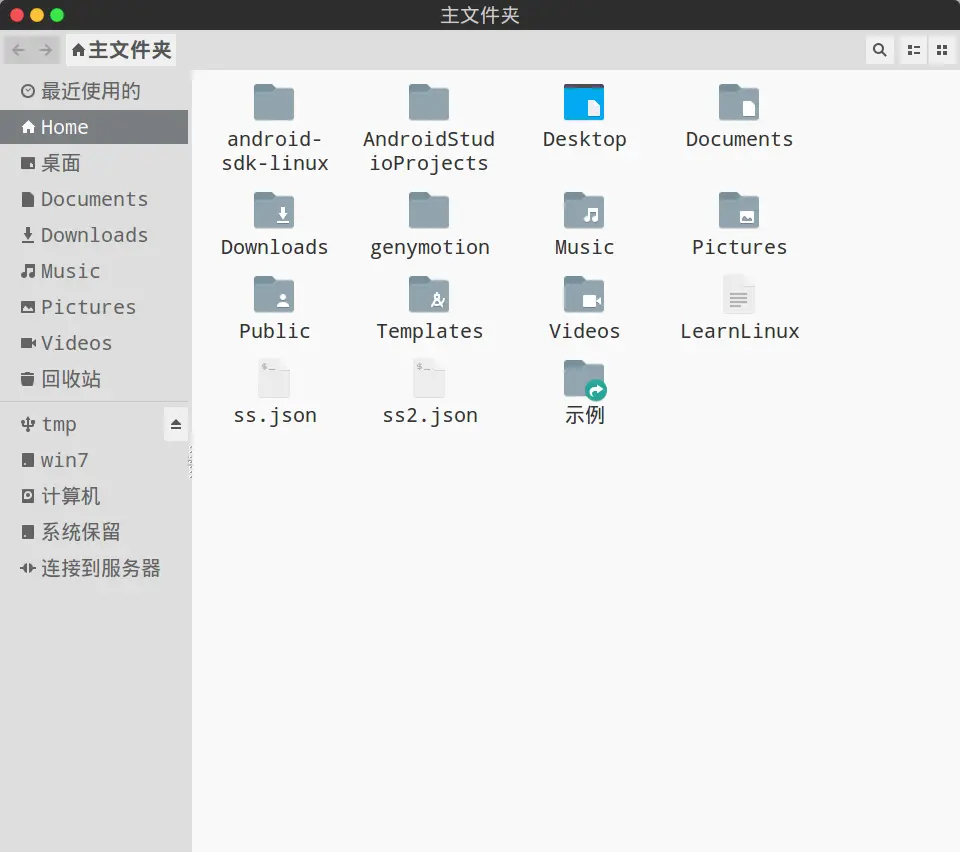
Task: Open the search icon in the toolbar
Action: (878, 49)
